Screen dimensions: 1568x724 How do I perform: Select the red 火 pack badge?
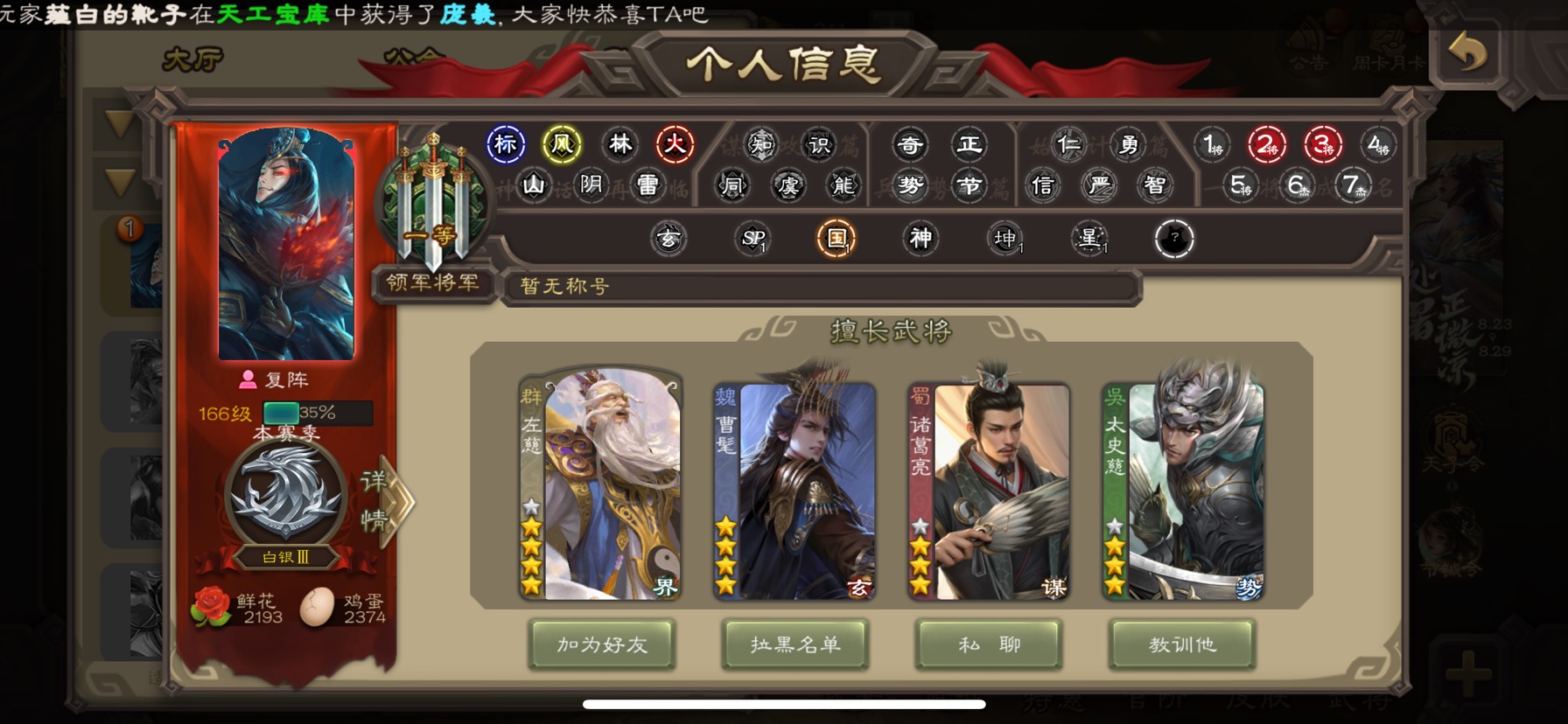coord(675,144)
